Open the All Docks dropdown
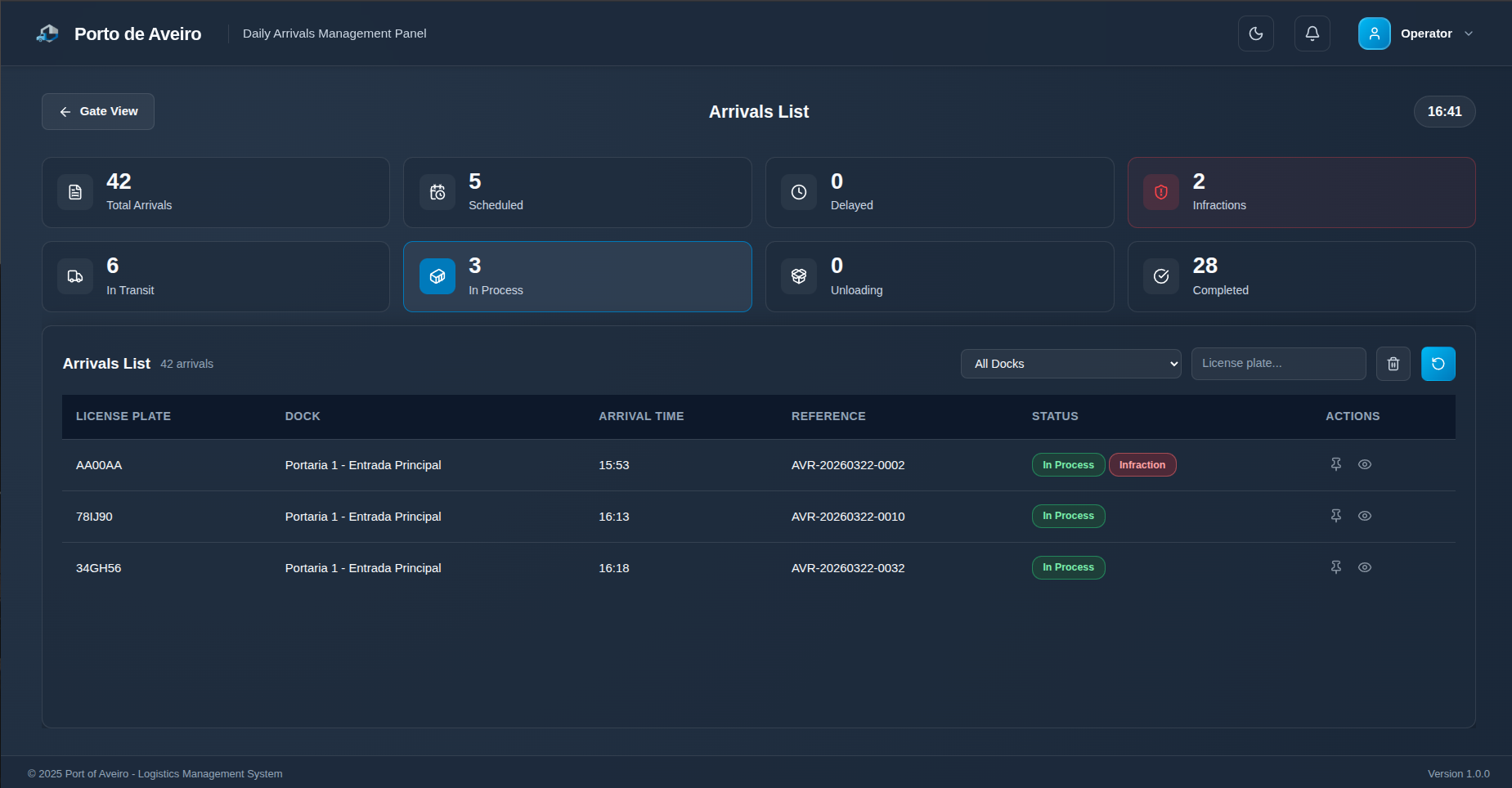Image resolution: width=1512 pixels, height=788 pixels. point(1071,363)
